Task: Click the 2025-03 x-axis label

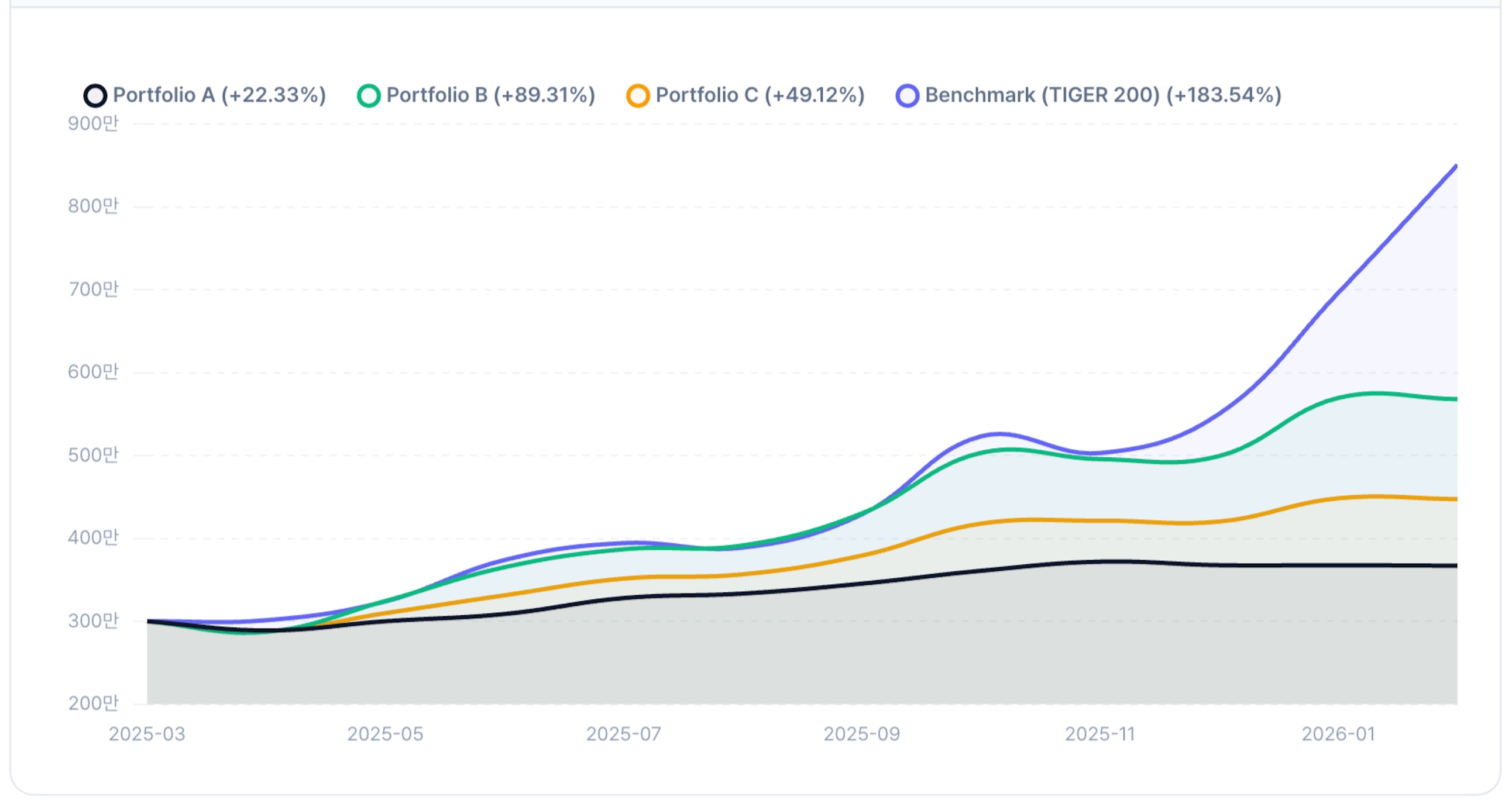Action: pyautogui.click(x=147, y=734)
